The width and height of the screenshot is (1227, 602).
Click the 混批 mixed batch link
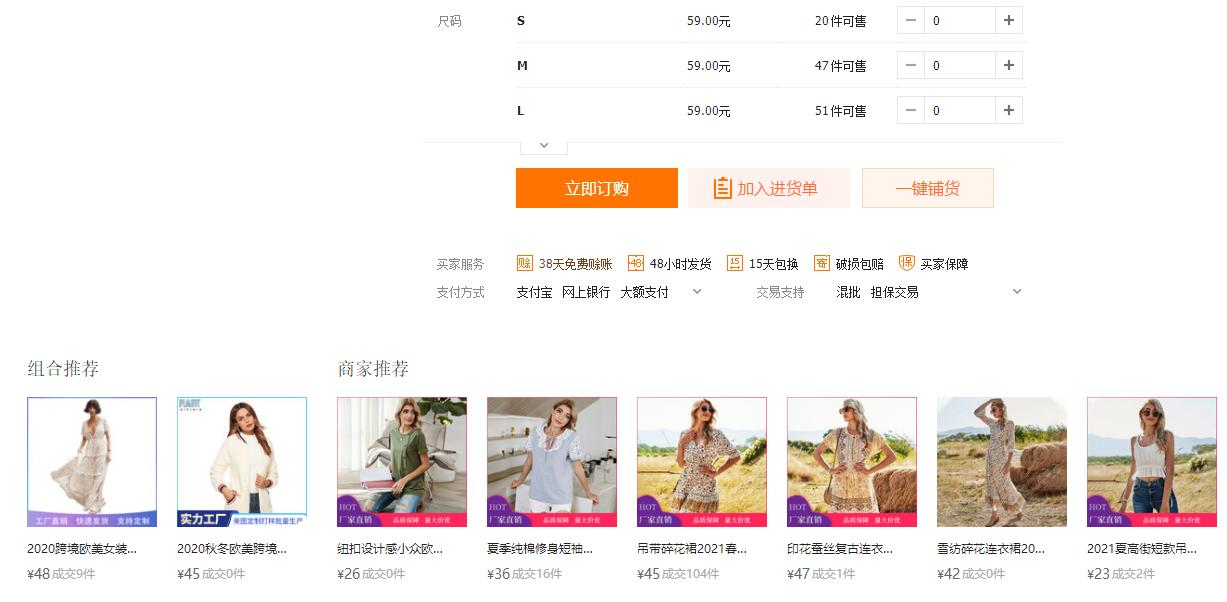click(x=847, y=291)
